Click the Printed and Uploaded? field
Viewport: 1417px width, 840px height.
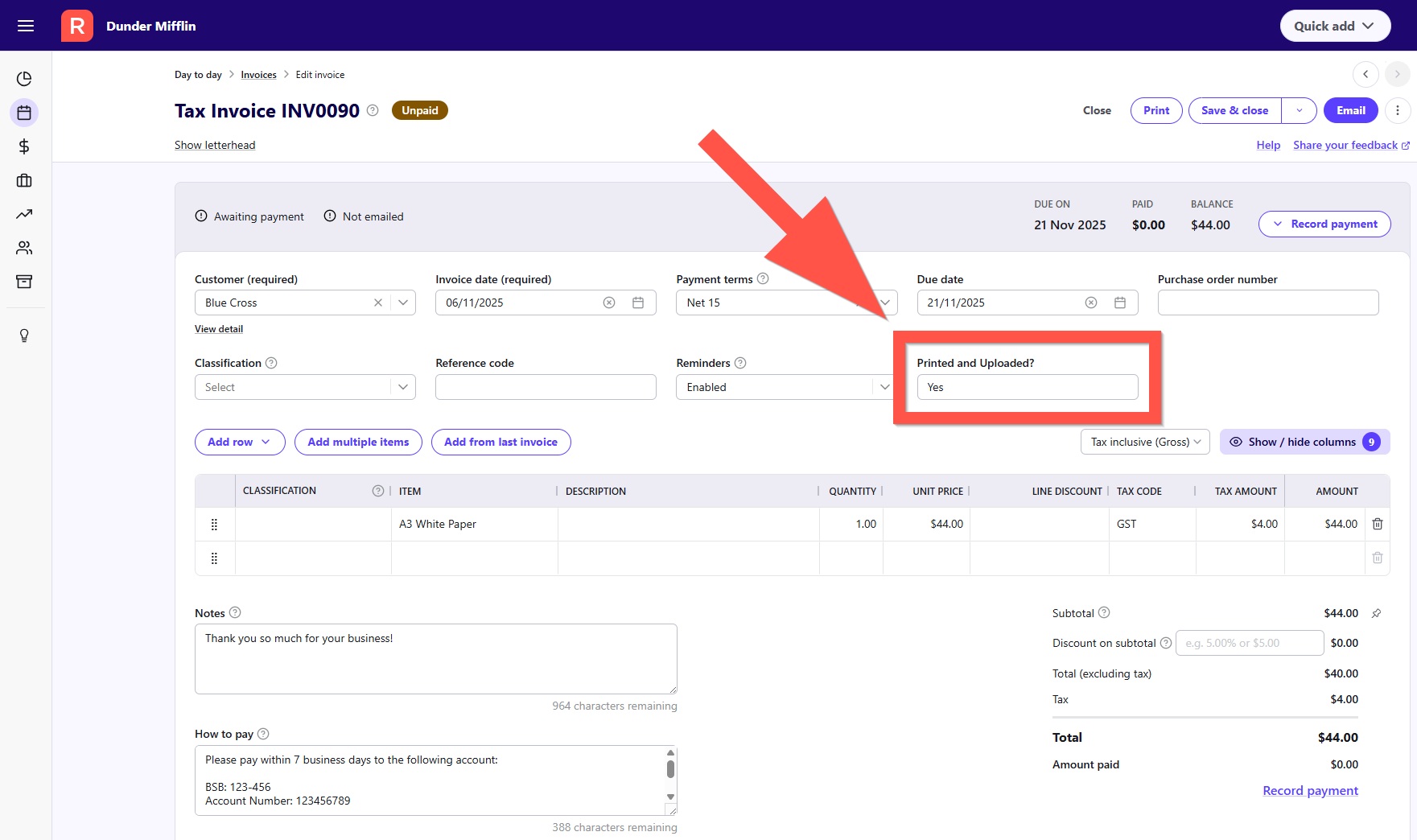[1028, 387]
